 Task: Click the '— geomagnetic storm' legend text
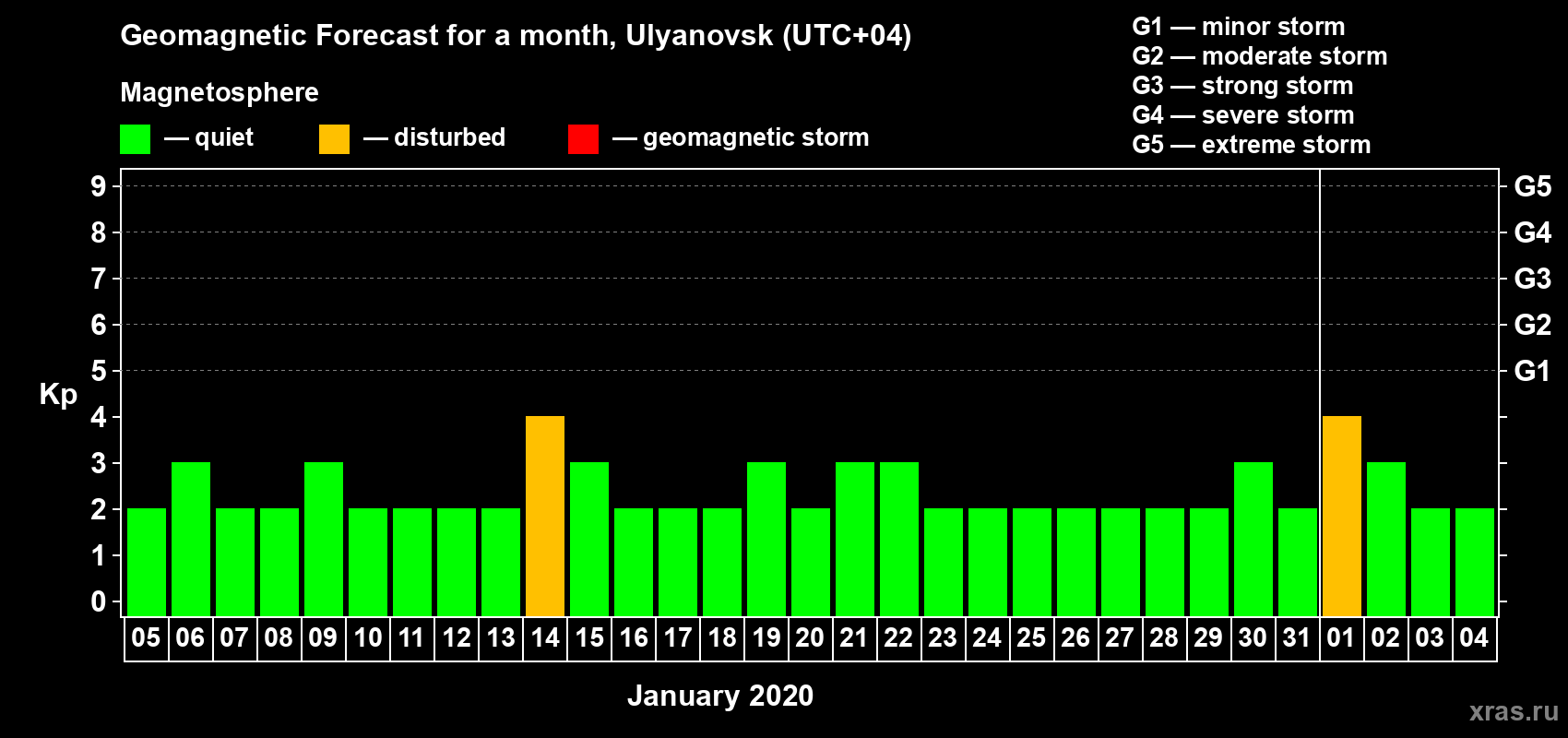pyautogui.click(x=741, y=138)
